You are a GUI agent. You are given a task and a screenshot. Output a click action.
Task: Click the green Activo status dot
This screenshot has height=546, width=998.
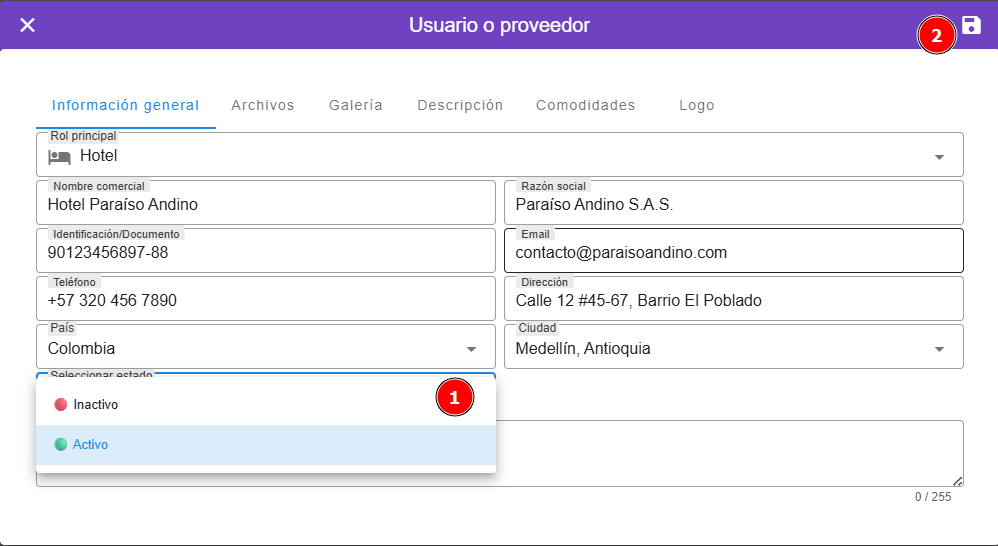(x=61, y=444)
